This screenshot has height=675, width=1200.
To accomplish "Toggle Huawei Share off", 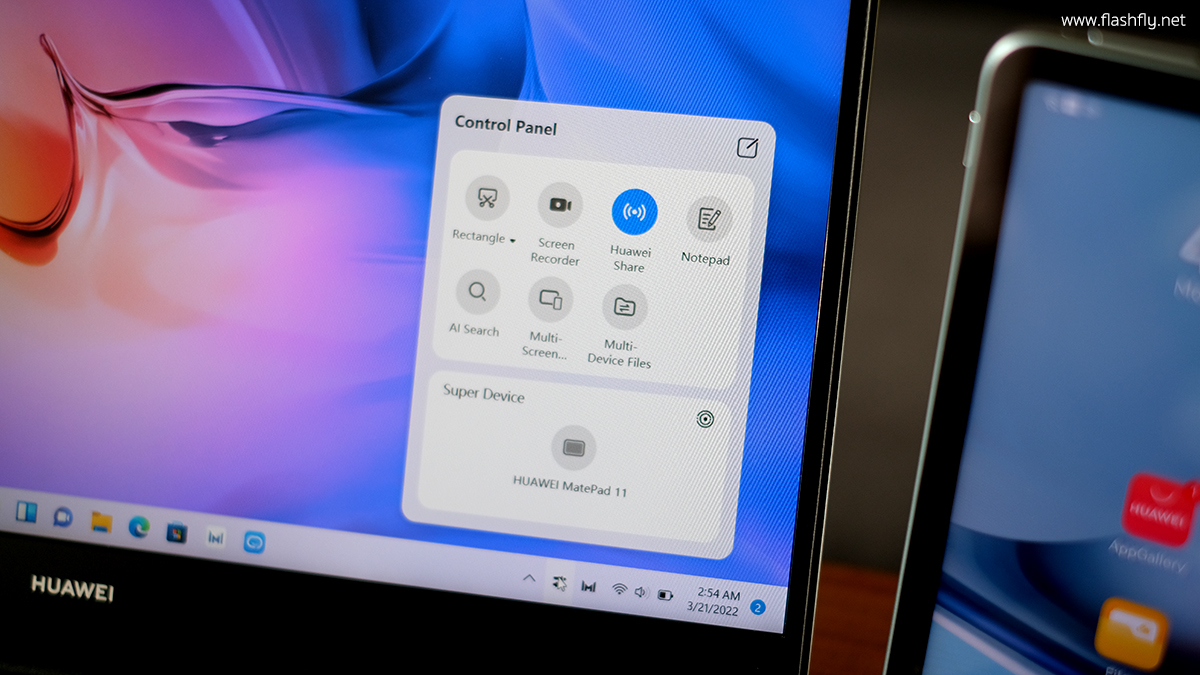I will coord(634,211).
